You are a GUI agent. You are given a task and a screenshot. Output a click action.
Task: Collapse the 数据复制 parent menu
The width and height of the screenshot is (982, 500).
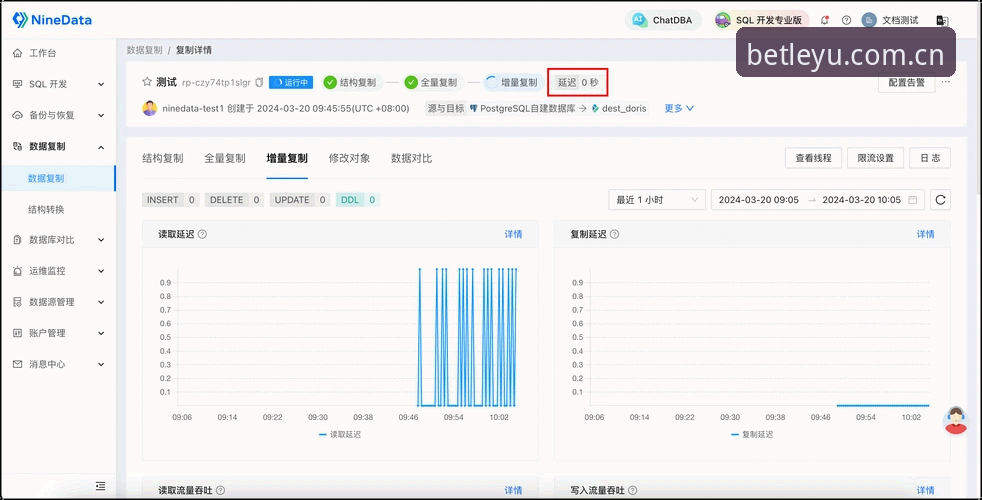58,147
